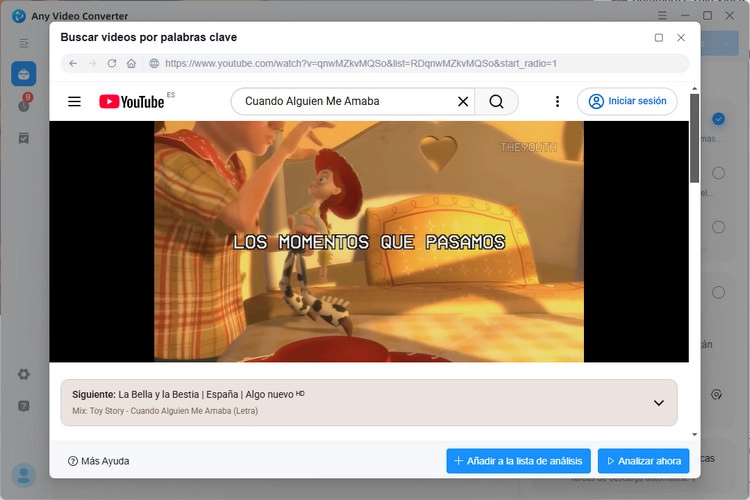Viewport: 750px width, 500px height.
Task: Close the Buscar videos por palabras clave dialog
Action: click(x=681, y=37)
